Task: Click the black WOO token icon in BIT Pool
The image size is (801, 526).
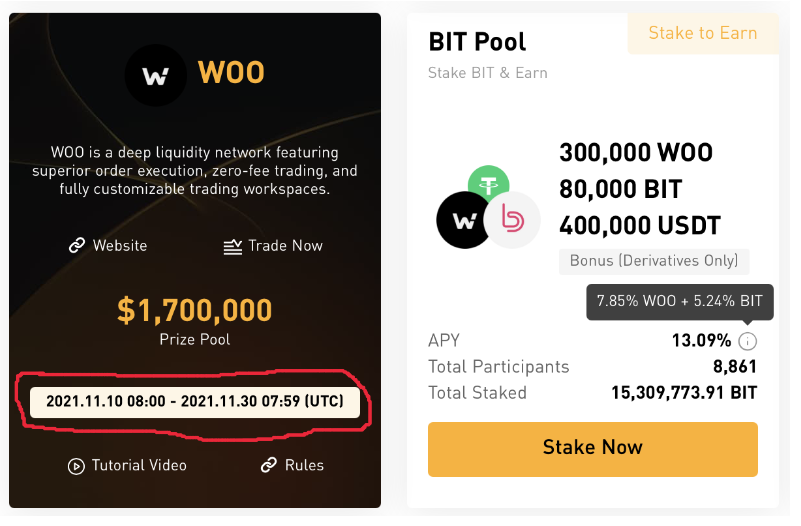Action: pyautogui.click(x=465, y=220)
